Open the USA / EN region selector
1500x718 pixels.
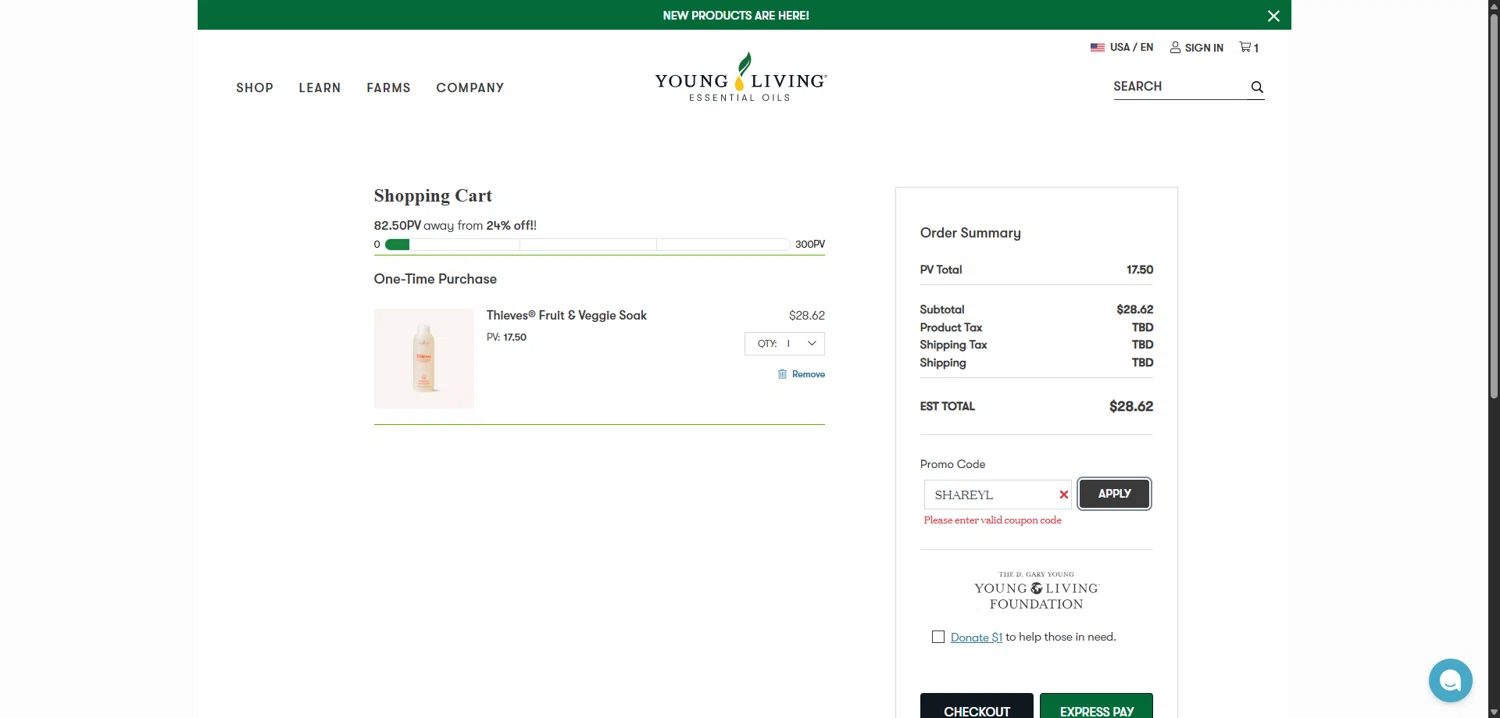coord(1121,47)
